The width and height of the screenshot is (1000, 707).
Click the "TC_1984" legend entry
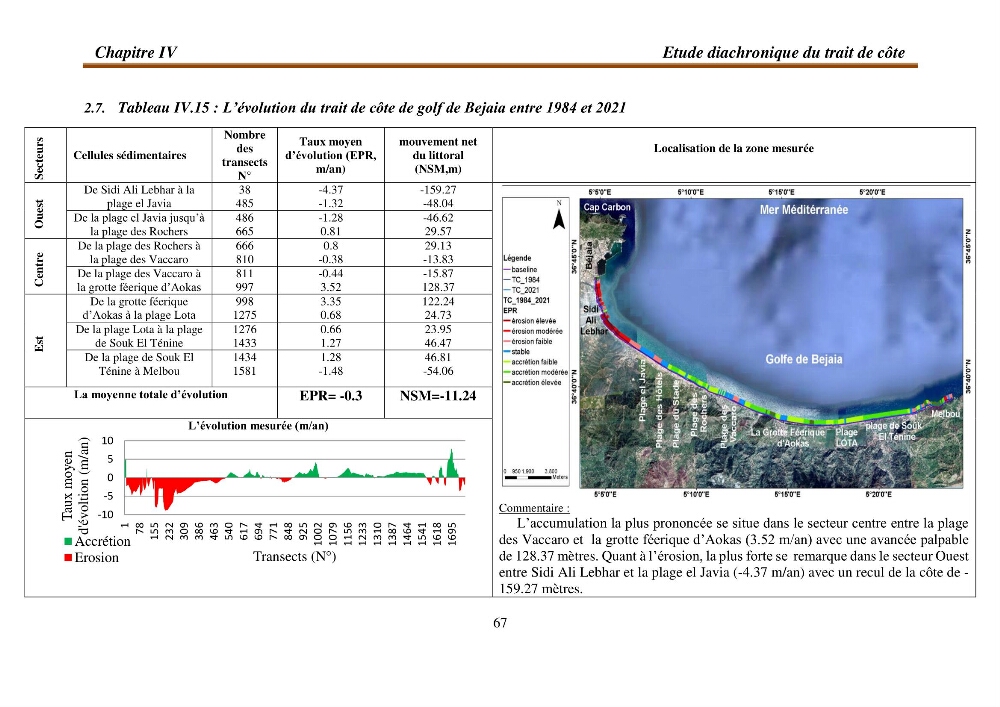click(521, 280)
